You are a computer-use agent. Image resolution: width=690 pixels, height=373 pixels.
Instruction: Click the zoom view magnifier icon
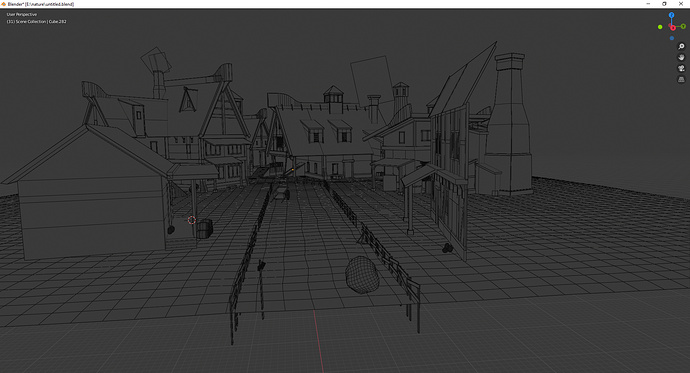click(x=681, y=46)
